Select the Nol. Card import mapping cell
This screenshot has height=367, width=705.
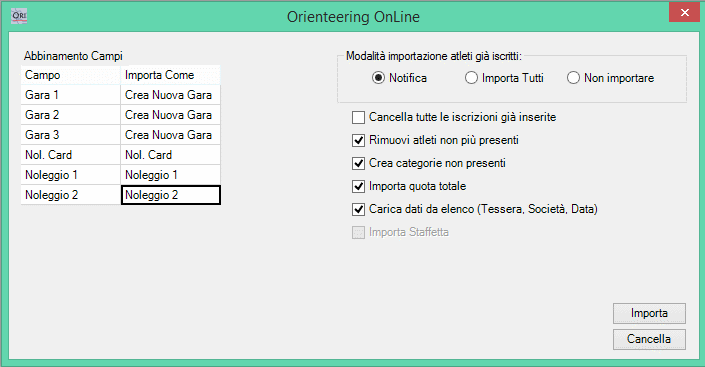[170, 155]
